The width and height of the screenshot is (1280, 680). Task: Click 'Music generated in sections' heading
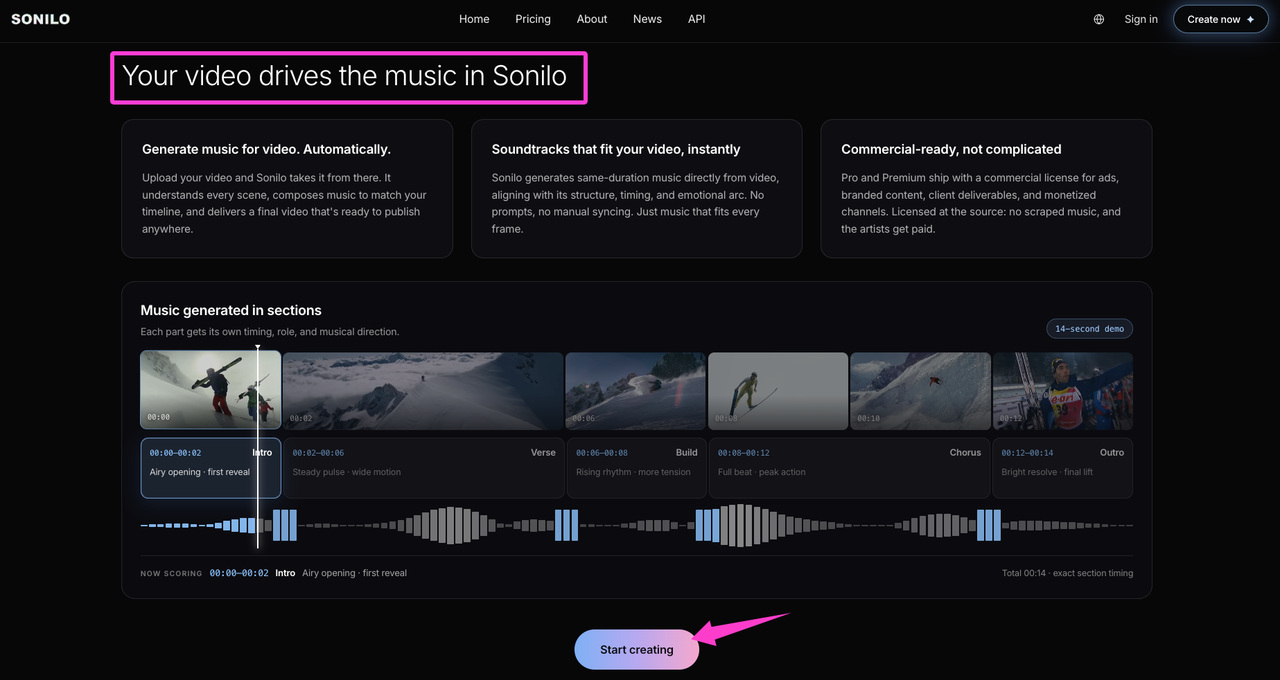click(231, 310)
